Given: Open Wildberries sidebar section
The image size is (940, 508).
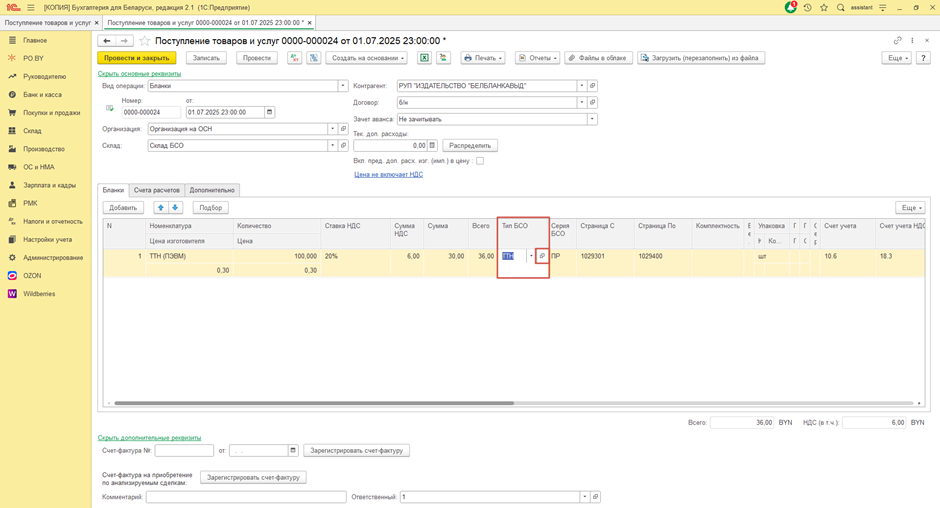Looking at the screenshot, I should click(x=39, y=294).
